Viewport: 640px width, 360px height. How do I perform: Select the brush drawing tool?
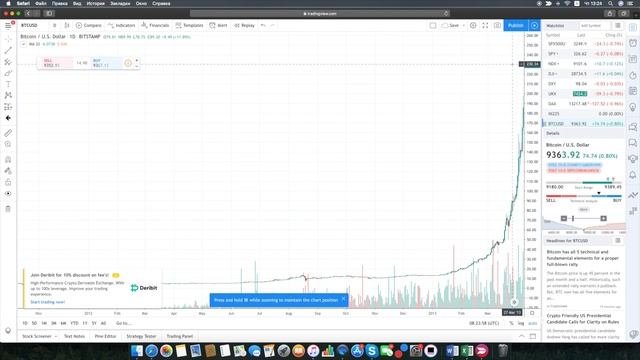(x=8, y=73)
